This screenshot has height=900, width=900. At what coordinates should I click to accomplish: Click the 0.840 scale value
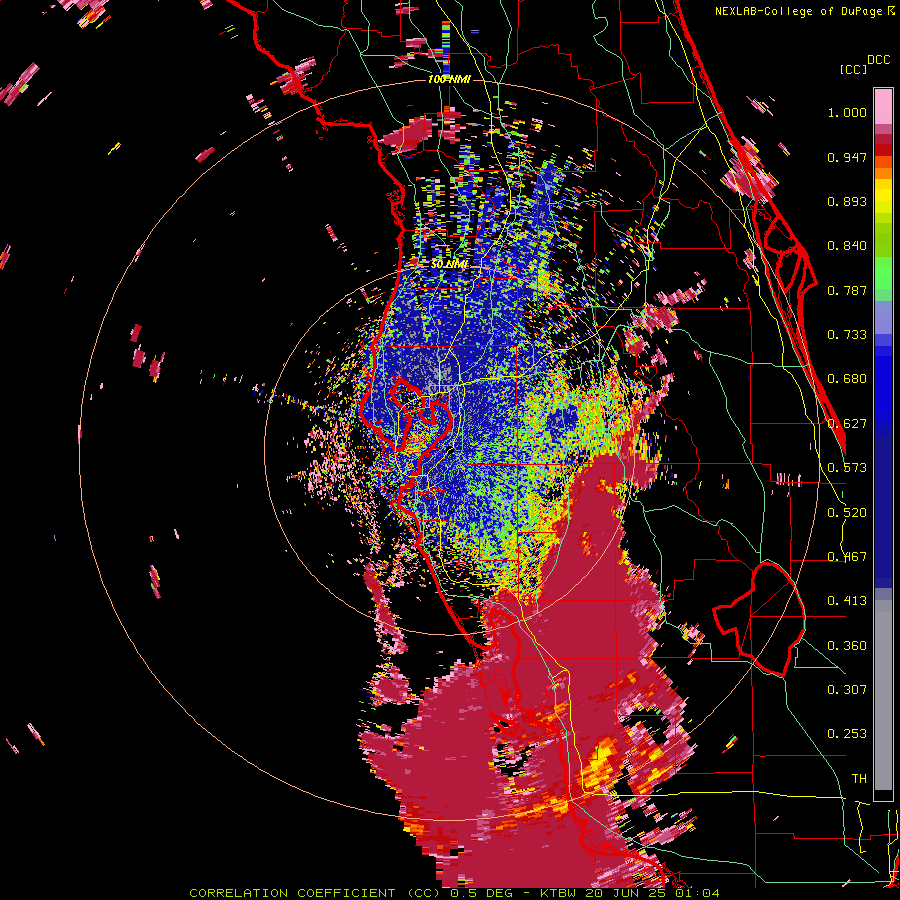click(x=847, y=246)
